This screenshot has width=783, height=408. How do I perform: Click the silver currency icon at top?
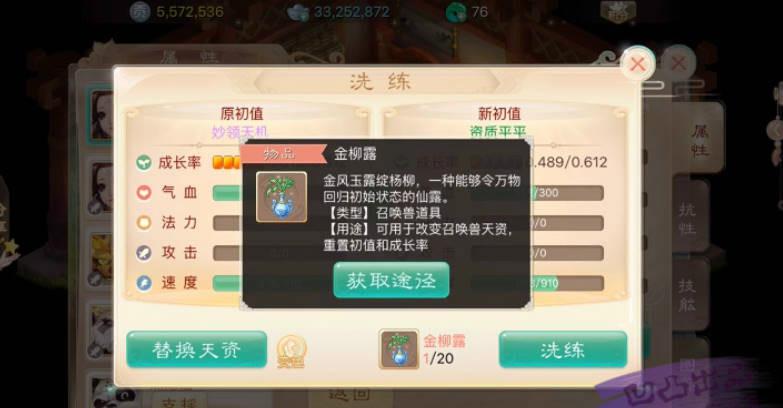pos(299,12)
